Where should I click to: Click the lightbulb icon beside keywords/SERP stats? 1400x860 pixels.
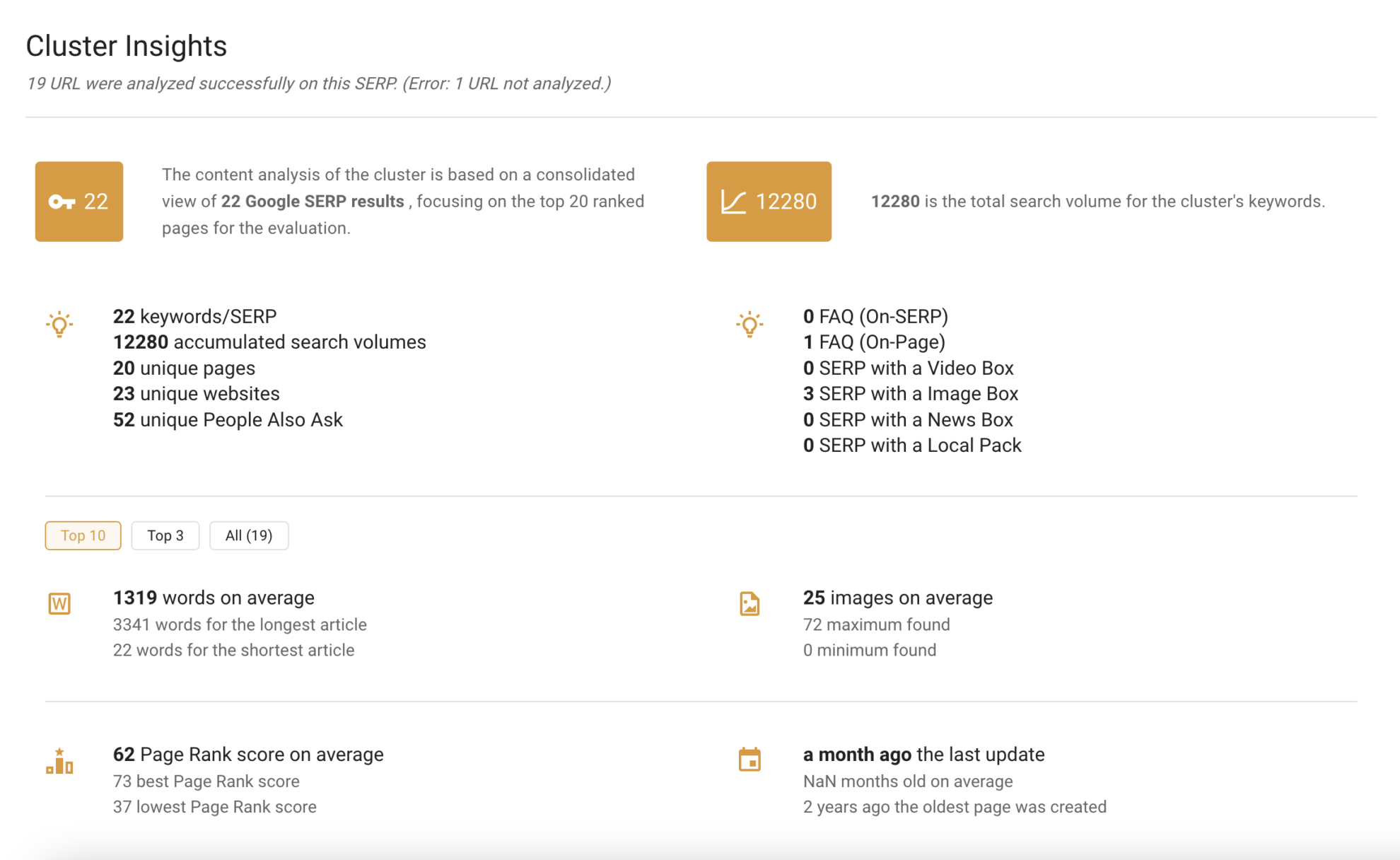59,325
